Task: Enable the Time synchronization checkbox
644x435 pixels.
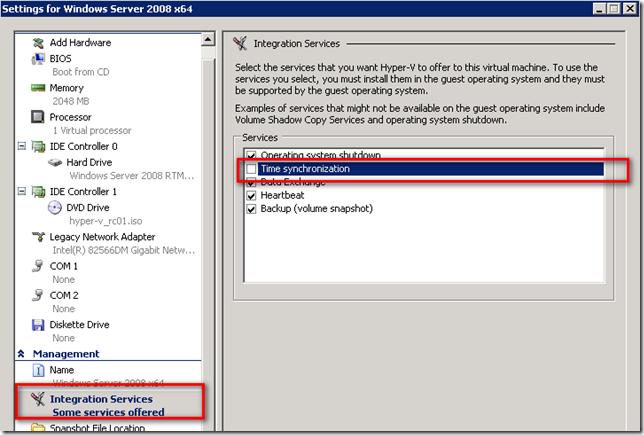Action: [x=251, y=169]
